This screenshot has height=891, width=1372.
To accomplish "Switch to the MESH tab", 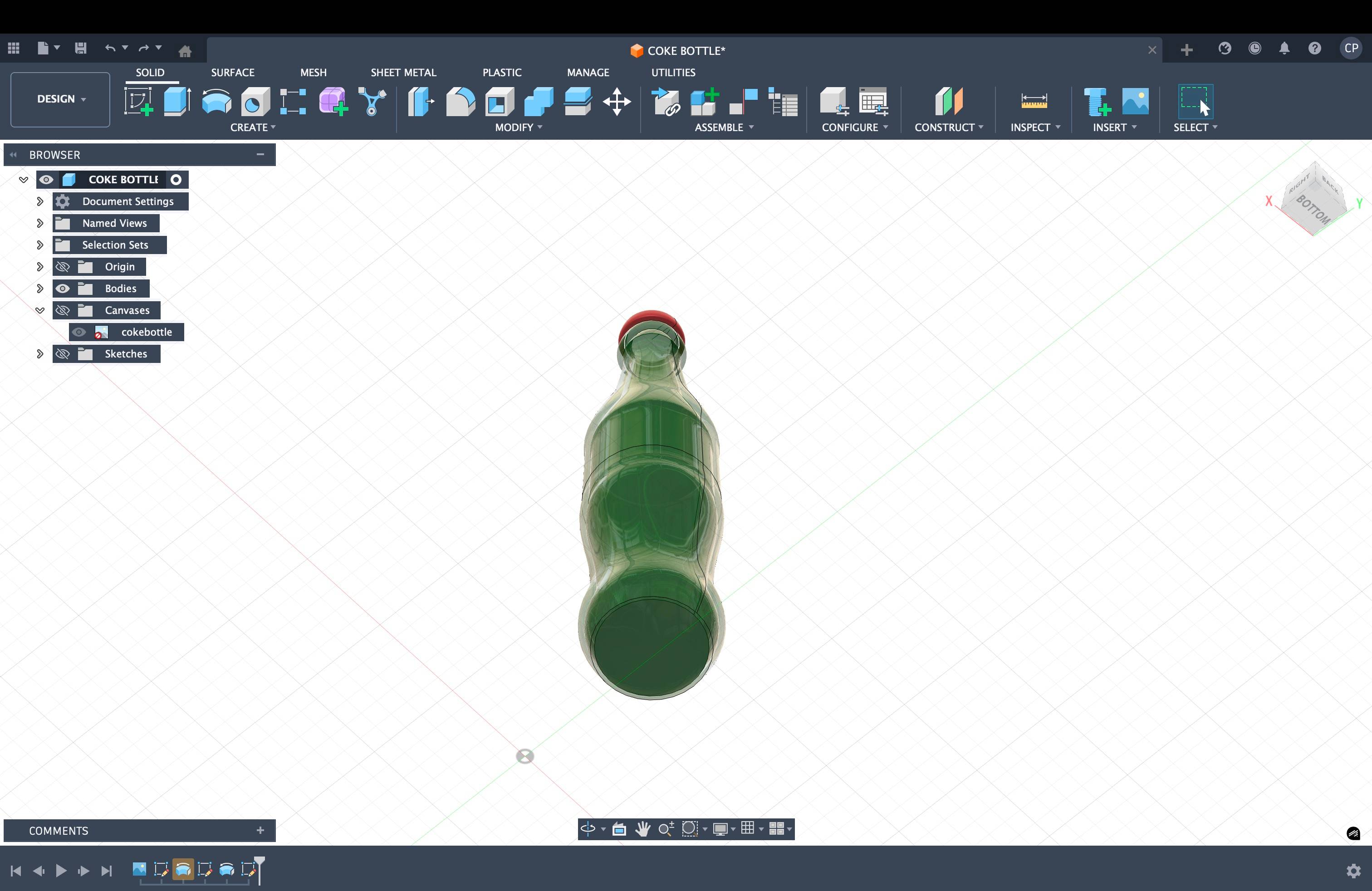I will coord(313,73).
